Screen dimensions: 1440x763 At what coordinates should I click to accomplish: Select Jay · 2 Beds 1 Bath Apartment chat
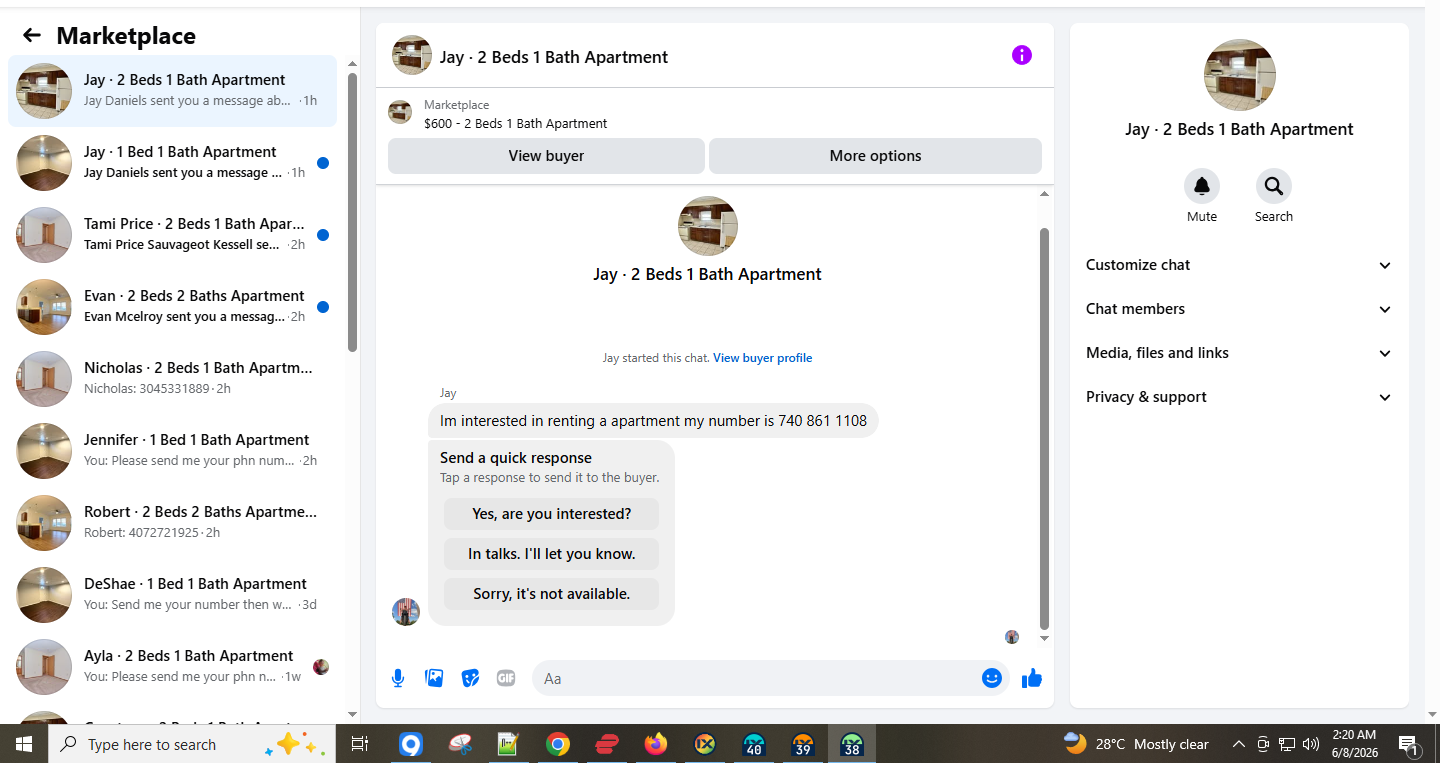click(x=172, y=91)
